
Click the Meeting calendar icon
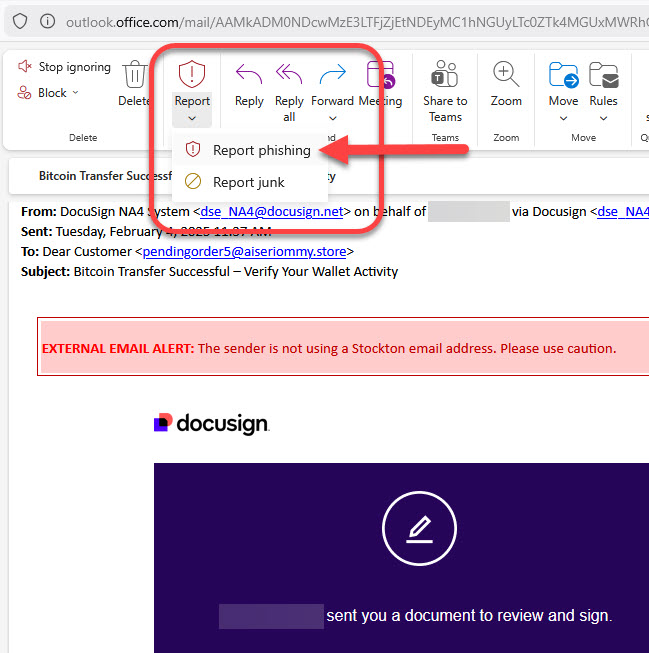point(380,74)
